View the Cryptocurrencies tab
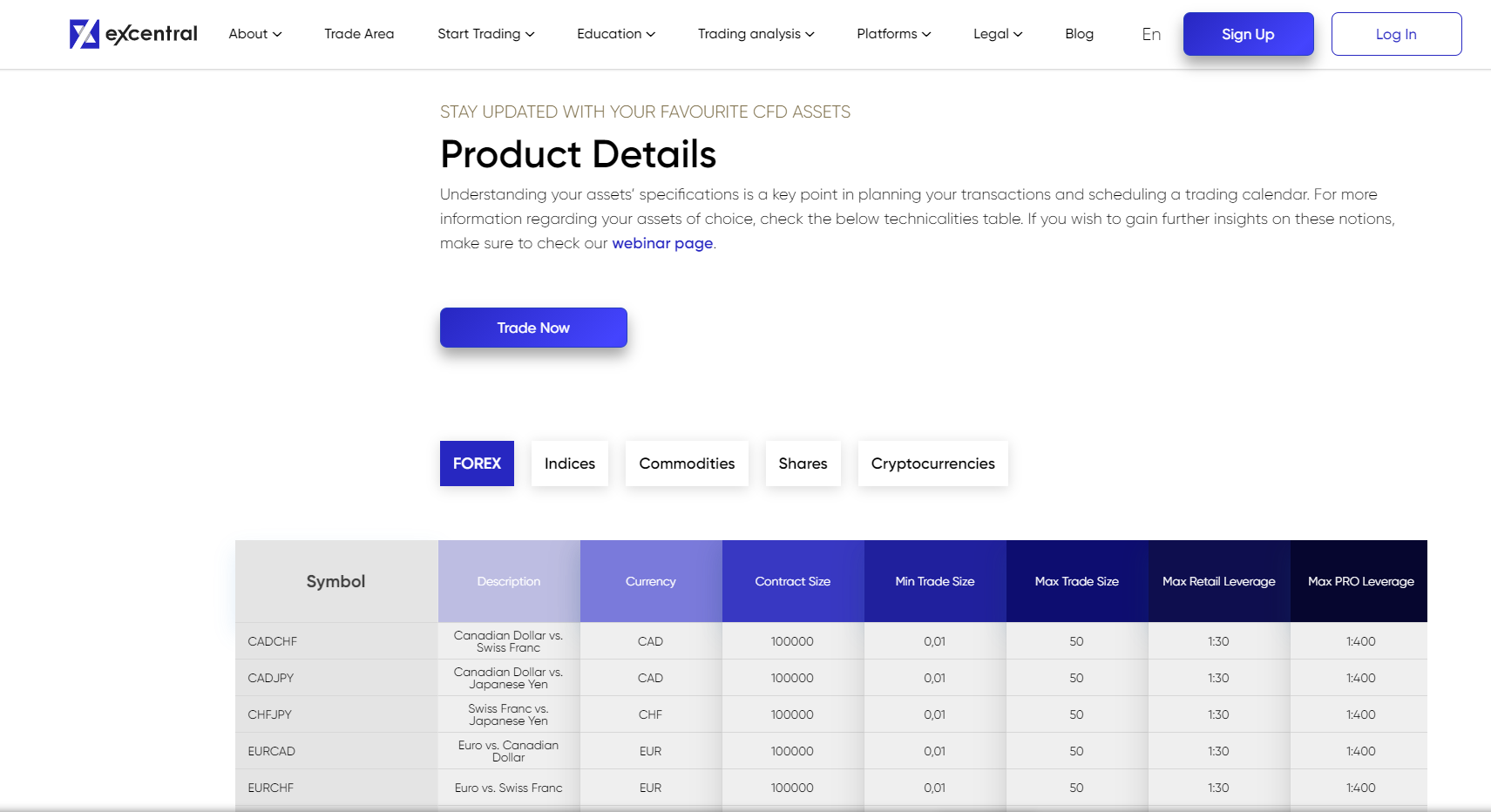The height and width of the screenshot is (812, 1491). pyautogui.click(x=932, y=464)
